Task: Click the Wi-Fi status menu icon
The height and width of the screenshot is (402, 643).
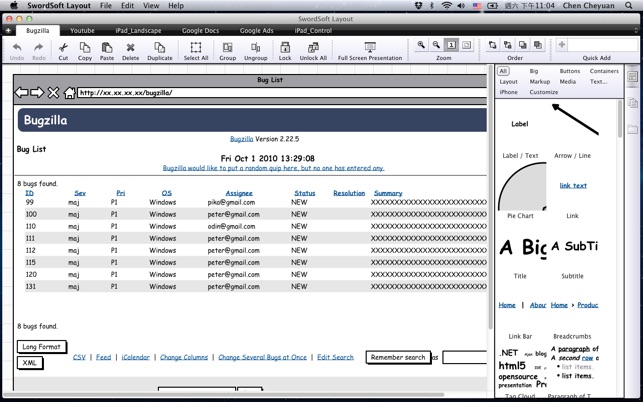Action: tap(447, 6)
